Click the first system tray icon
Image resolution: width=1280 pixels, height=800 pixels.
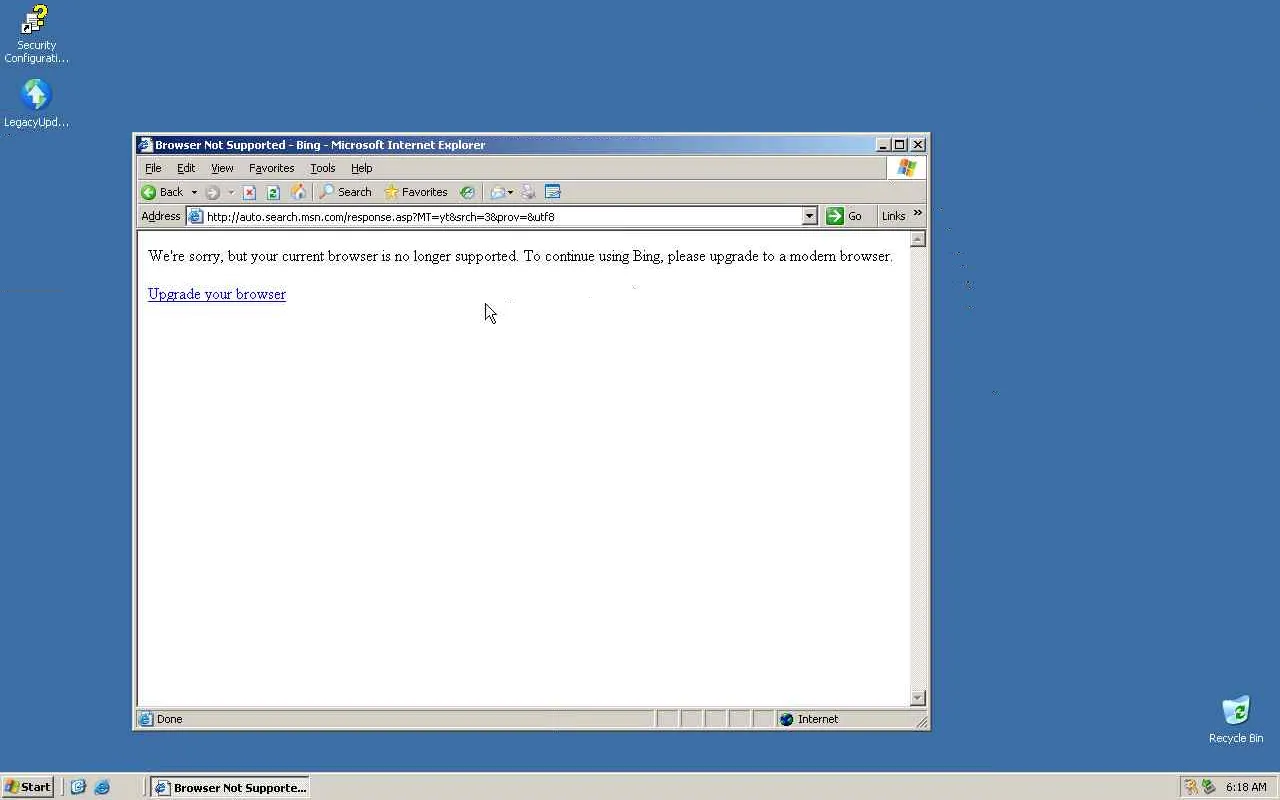(x=1191, y=787)
